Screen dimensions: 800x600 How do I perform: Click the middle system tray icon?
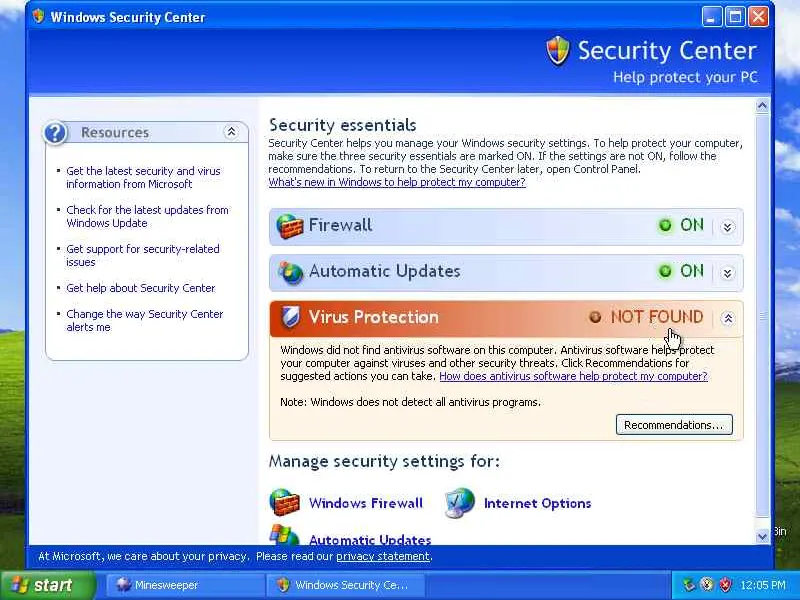(707, 584)
